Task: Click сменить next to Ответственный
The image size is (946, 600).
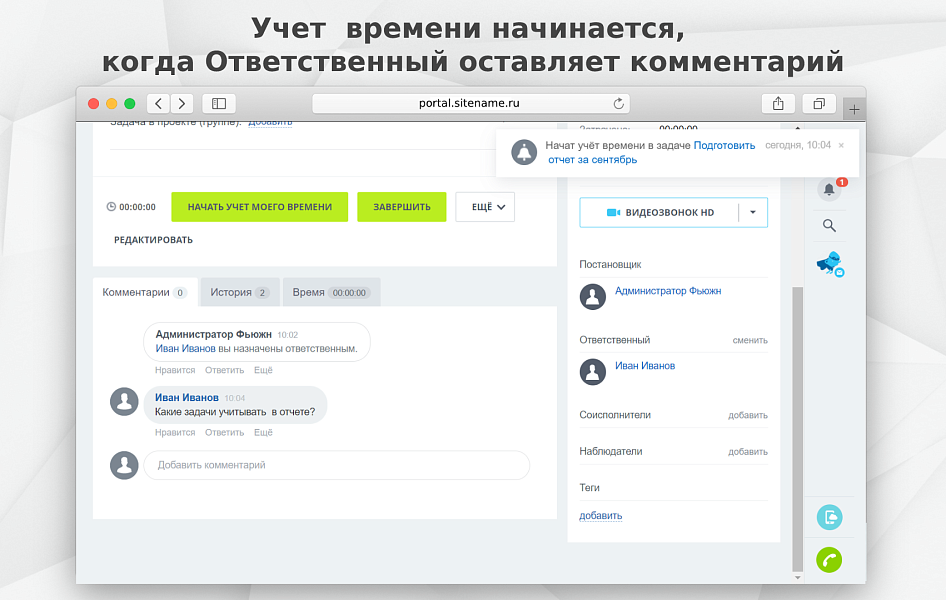Action: 753,340
